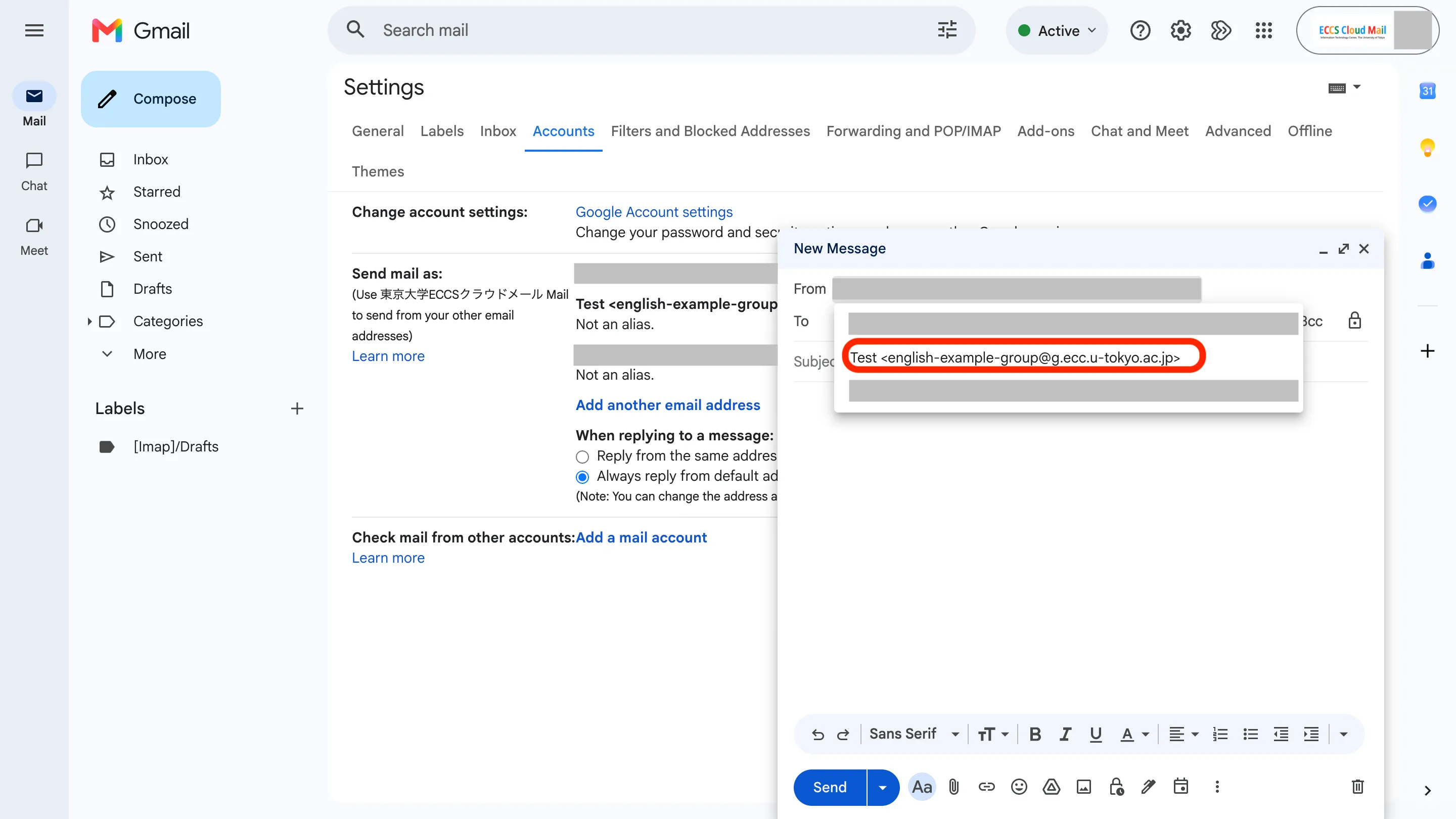Insert files using the Google Drive icon
Image resolution: width=1456 pixels, height=819 pixels.
point(1051,787)
